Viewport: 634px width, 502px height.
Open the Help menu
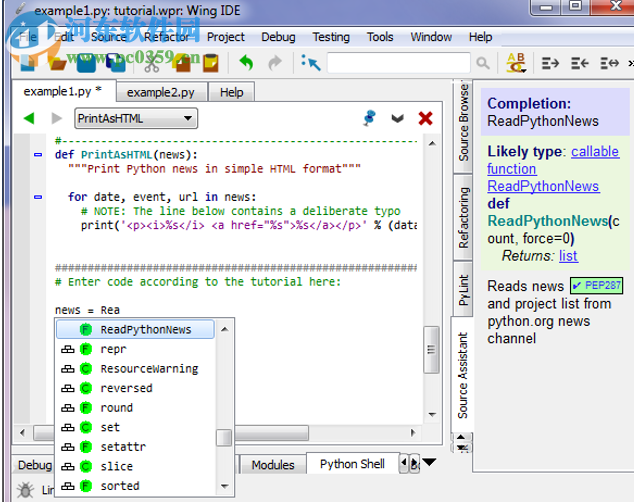click(480, 37)
